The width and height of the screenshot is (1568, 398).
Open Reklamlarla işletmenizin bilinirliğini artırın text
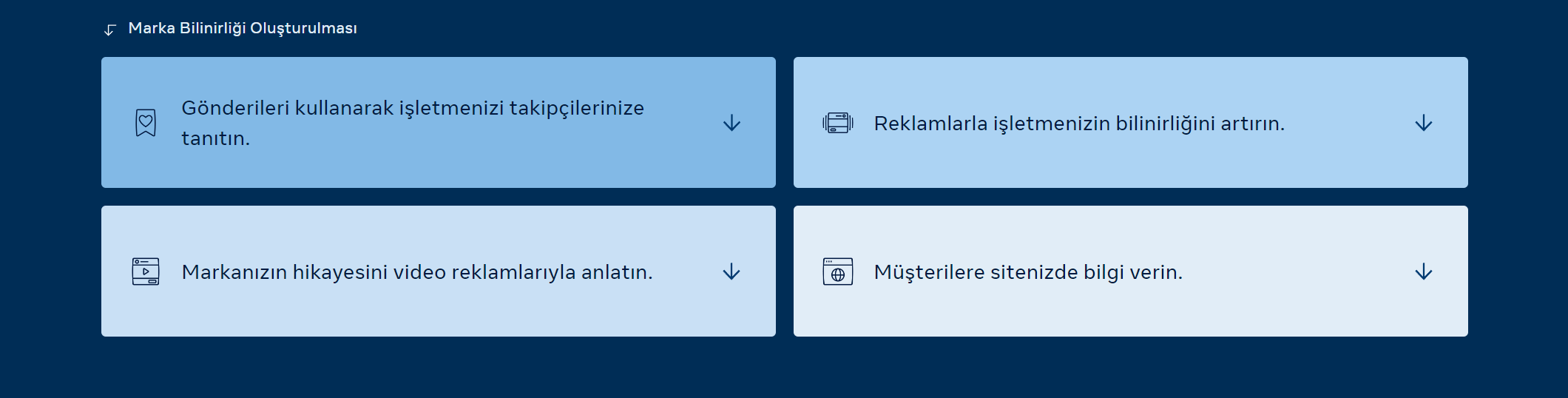click(1079, 124)
